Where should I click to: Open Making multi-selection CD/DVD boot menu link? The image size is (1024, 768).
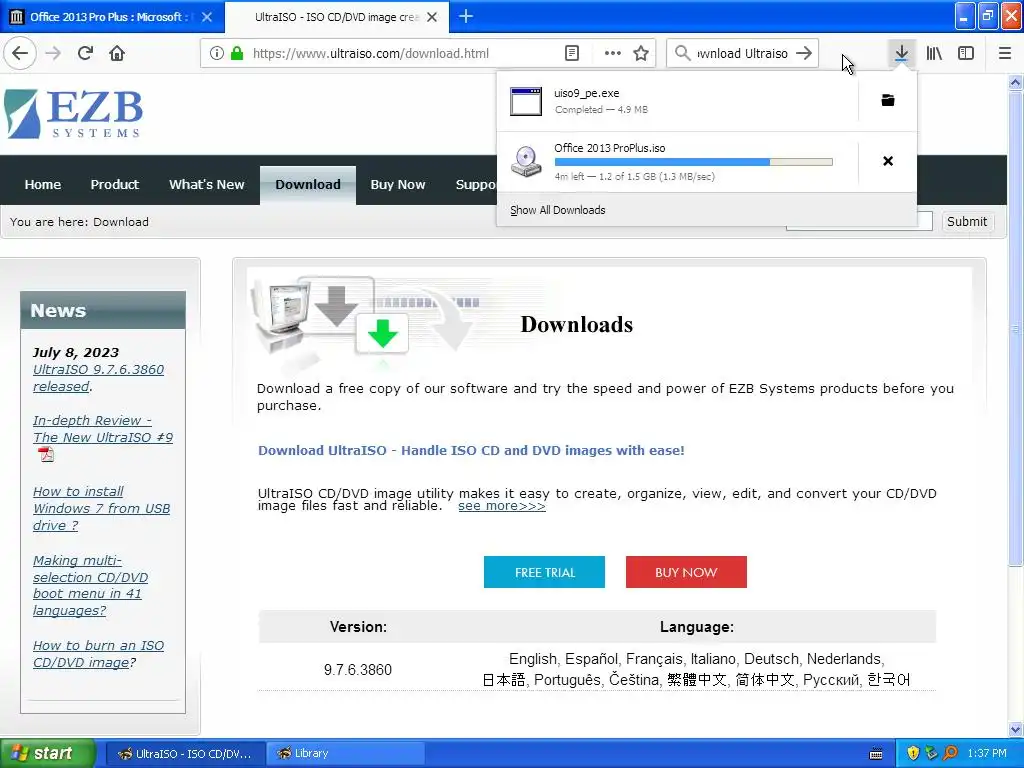[90, 585]
